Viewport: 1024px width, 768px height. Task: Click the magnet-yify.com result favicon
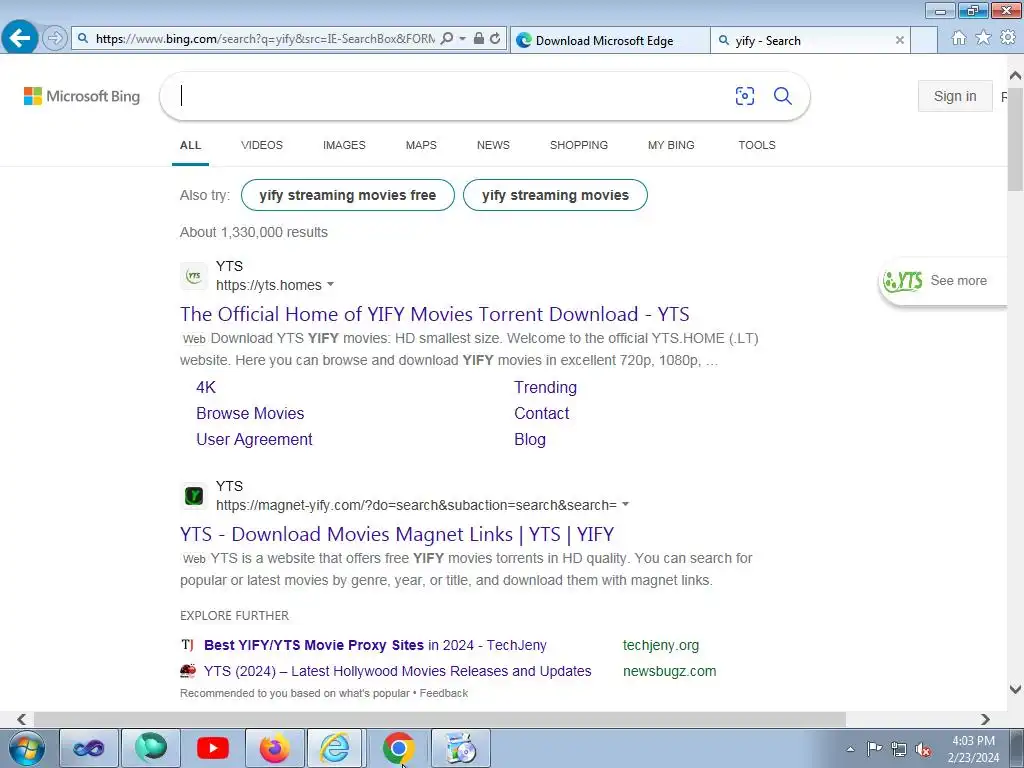pos(193,496)
